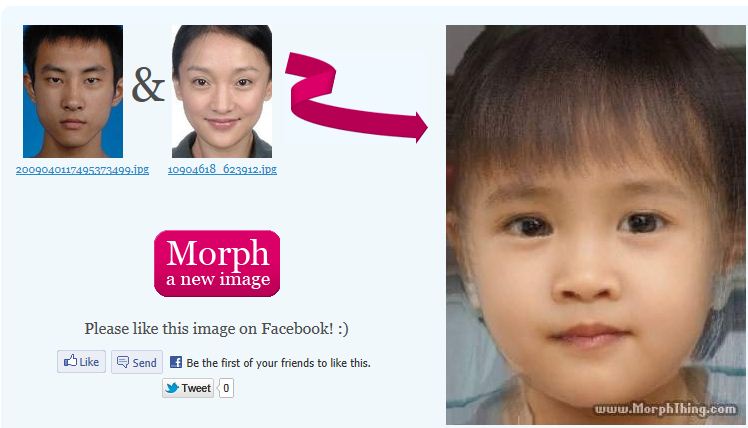
Task: Open the link 2009040117495373499.jpg
Action: (83, 169)
